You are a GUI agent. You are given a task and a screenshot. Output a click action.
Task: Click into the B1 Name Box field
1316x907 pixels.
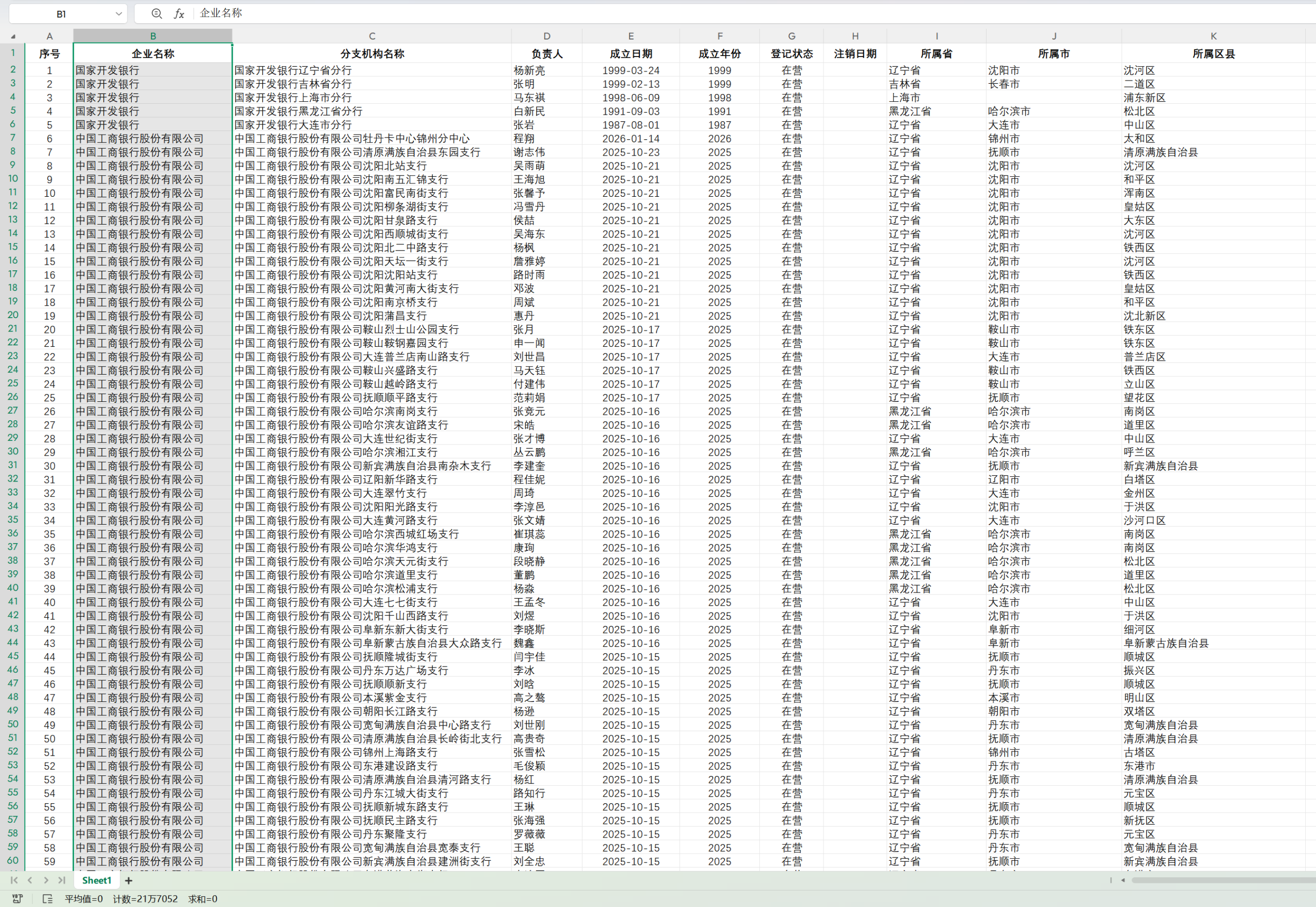pyautogui.click(x=61, y=14)
